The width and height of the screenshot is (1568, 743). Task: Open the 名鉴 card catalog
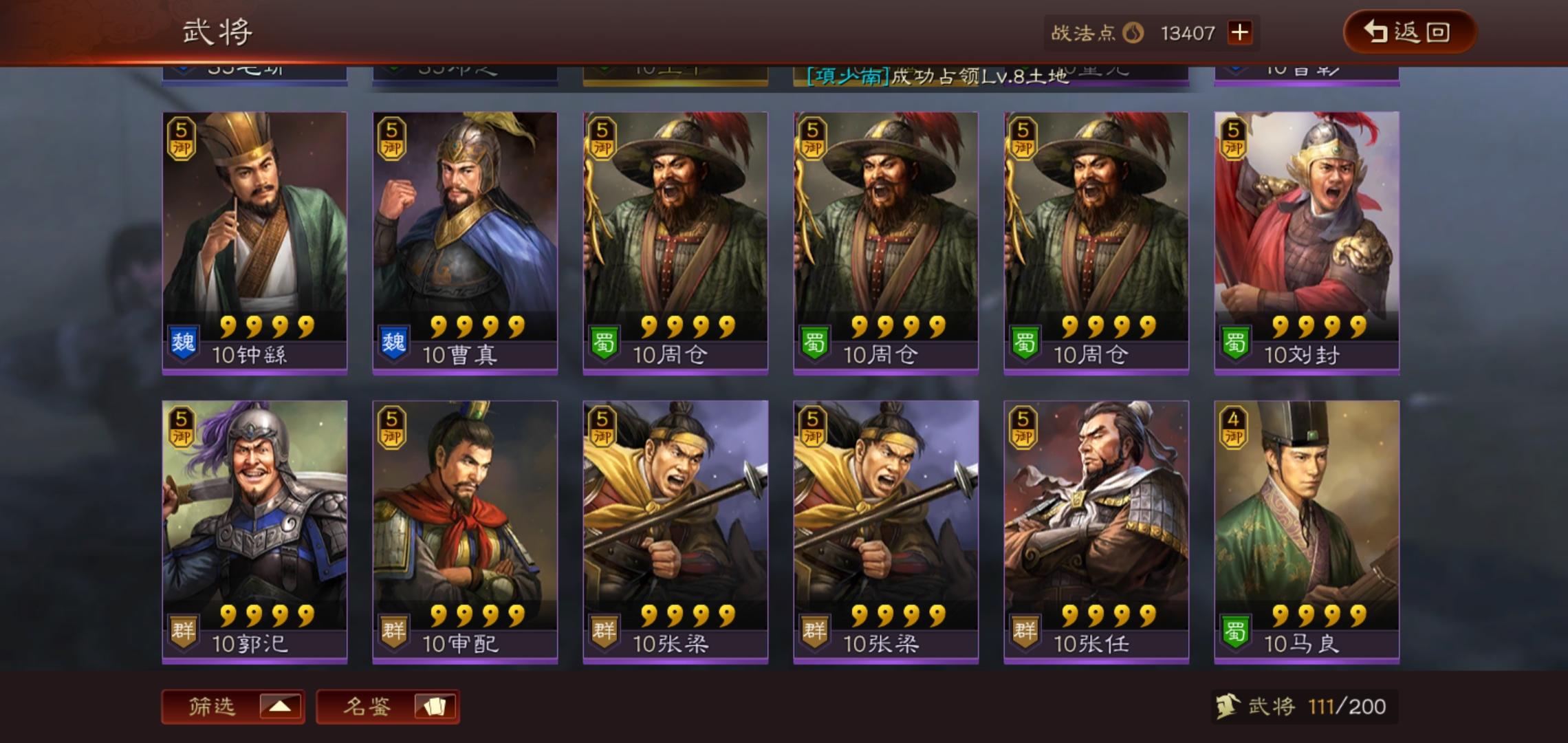(388, 707)
